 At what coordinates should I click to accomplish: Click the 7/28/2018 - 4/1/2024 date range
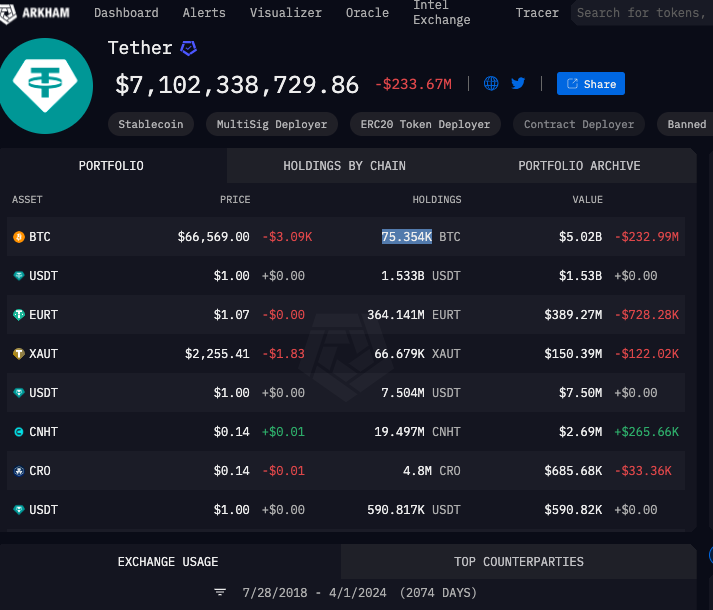click(314, 593)
